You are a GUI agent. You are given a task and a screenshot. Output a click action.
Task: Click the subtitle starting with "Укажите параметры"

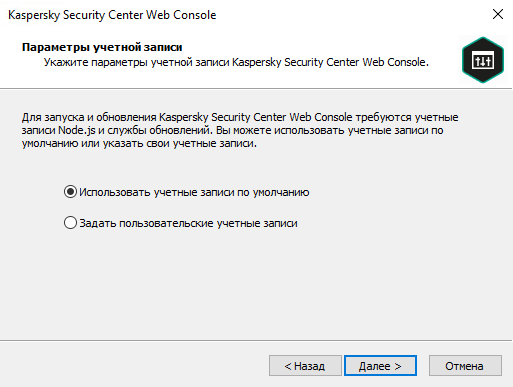point(236,62)
